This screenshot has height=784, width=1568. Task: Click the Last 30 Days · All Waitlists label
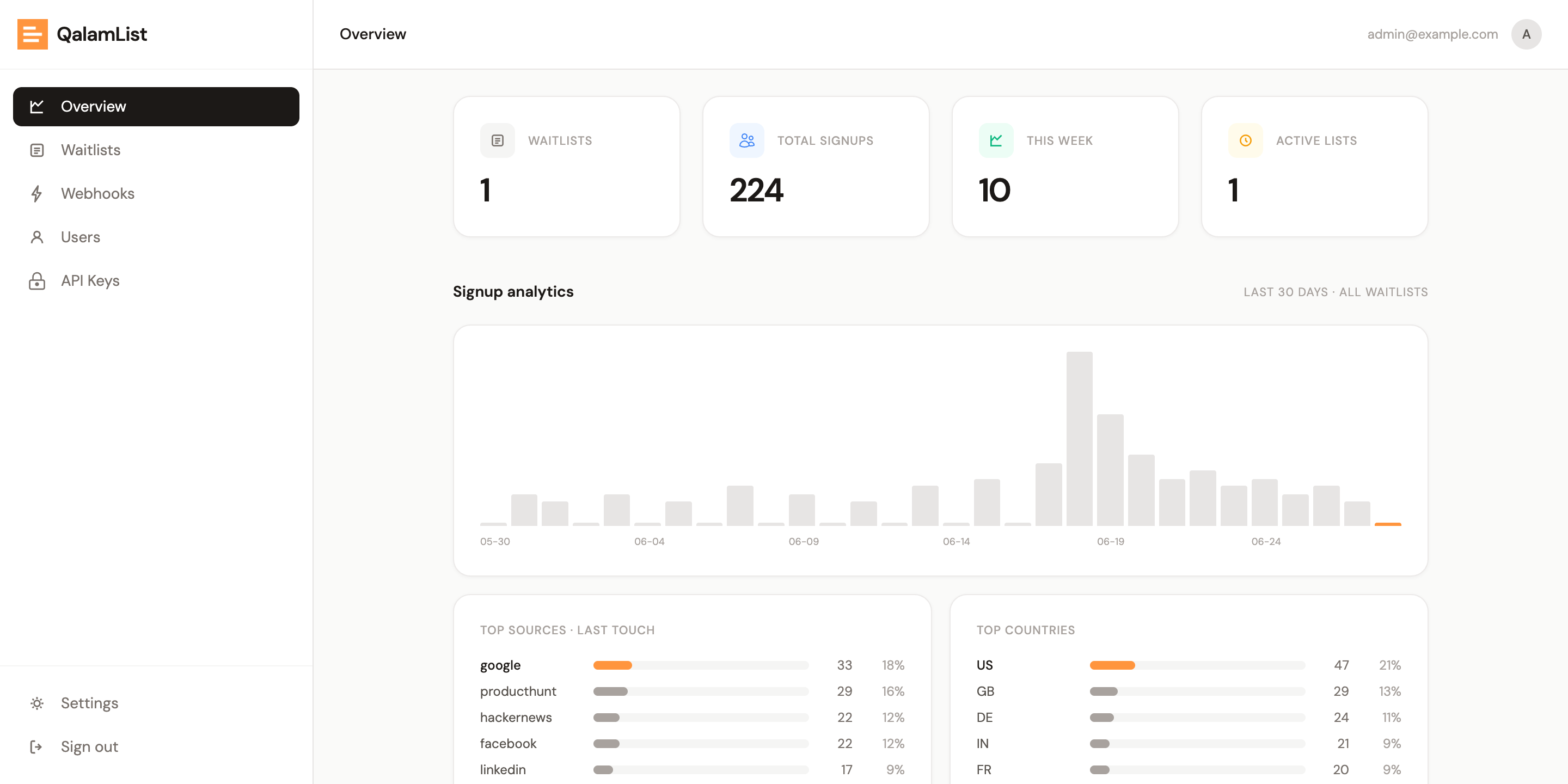(1336, 292)
